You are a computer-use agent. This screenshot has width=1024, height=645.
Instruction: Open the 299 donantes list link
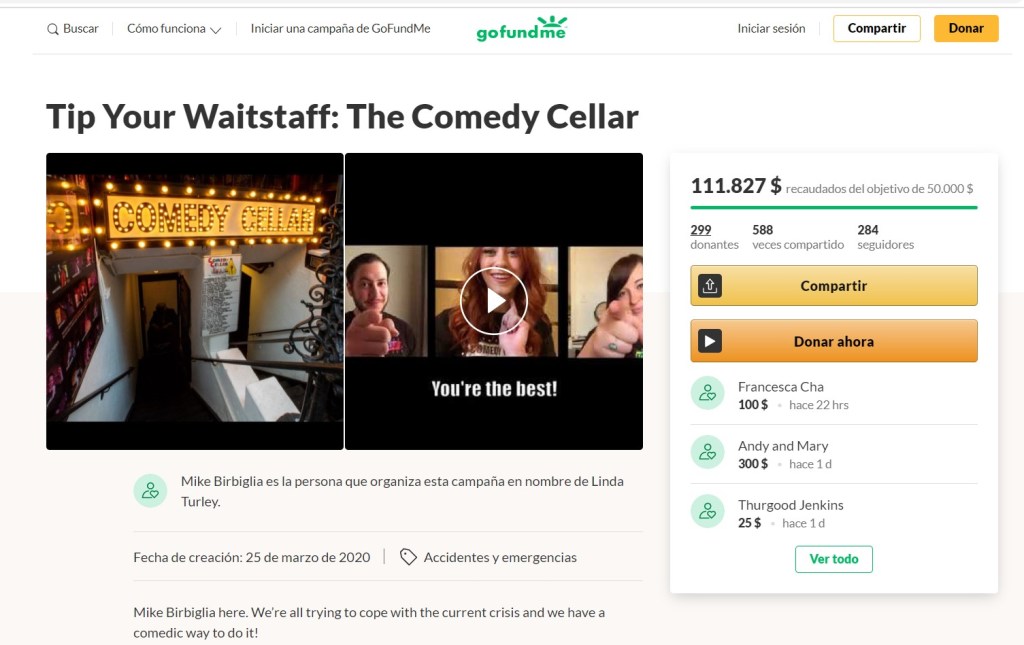tap(701, 230)
